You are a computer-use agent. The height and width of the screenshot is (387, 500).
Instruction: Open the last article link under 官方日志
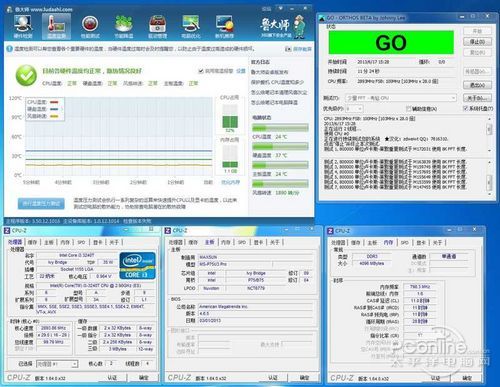coord(274,102)
